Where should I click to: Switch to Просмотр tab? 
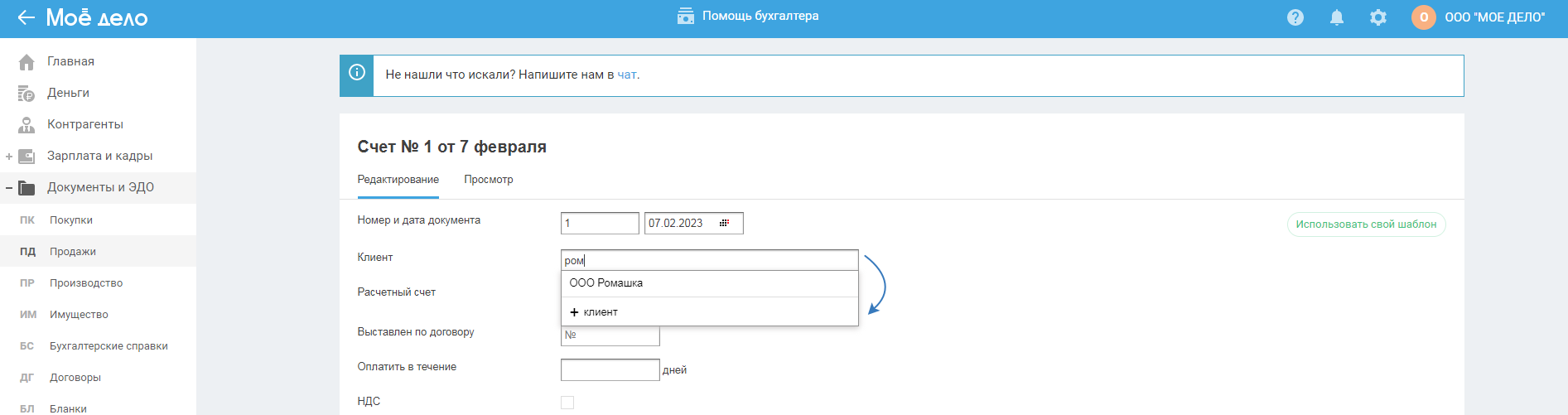[488, 180]
